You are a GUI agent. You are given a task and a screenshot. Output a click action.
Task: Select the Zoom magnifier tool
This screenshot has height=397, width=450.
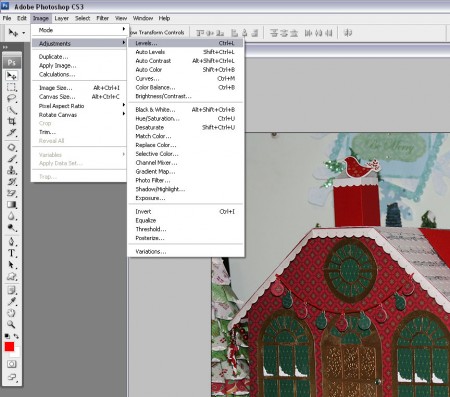tap(12, 324)
